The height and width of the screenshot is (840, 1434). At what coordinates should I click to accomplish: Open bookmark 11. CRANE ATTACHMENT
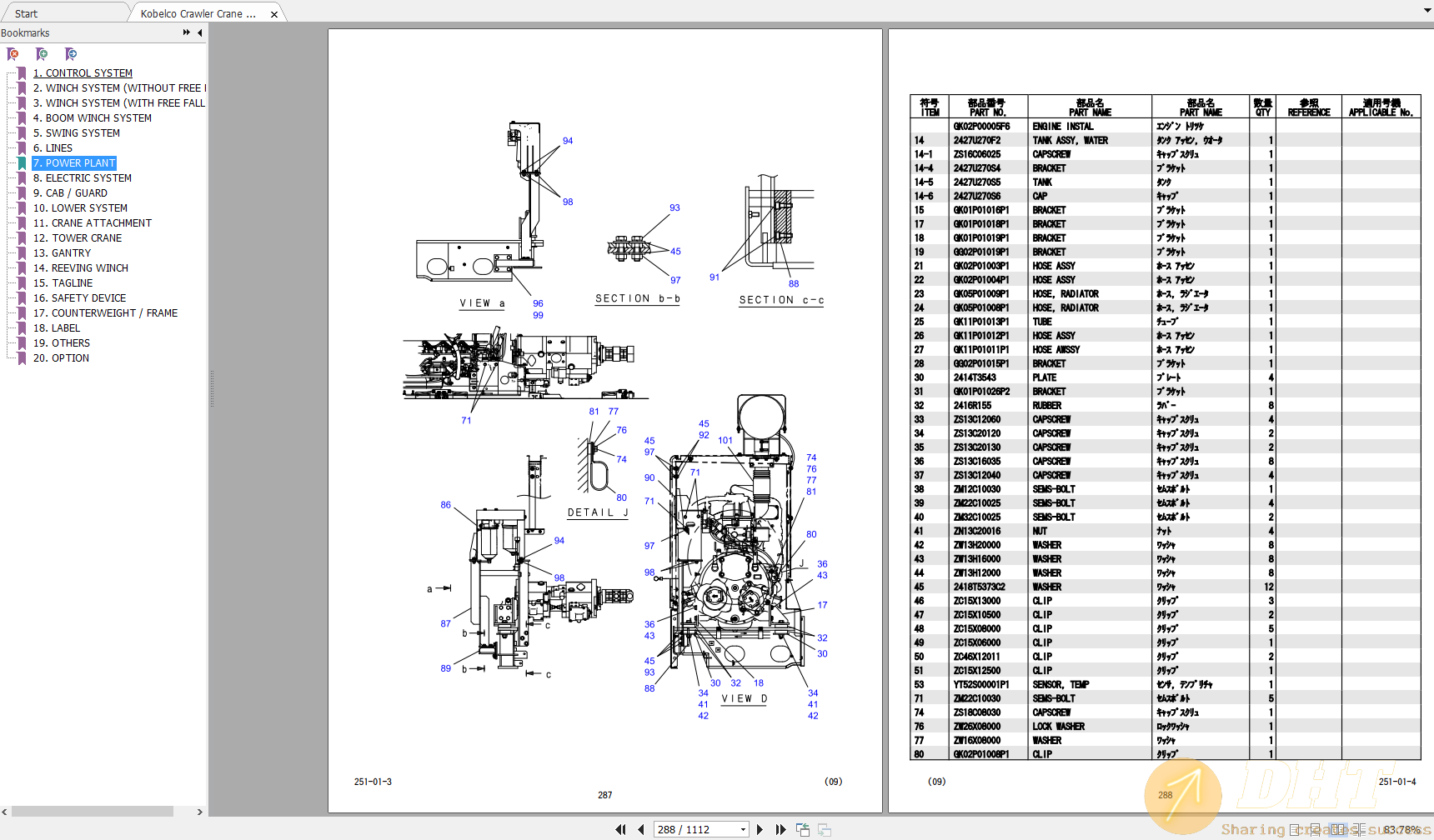pos(92,223)
